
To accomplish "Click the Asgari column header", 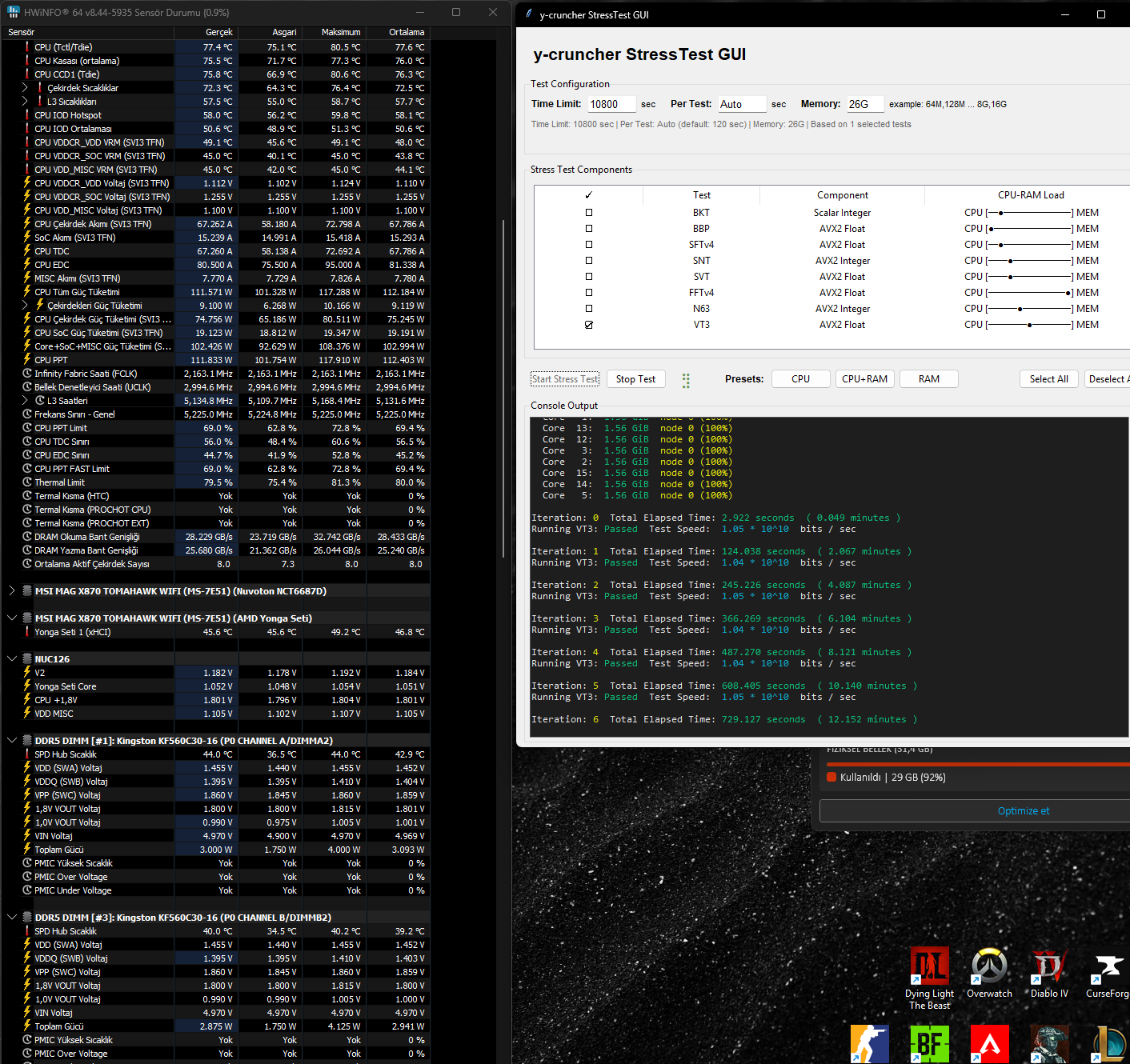I will 270,32.
